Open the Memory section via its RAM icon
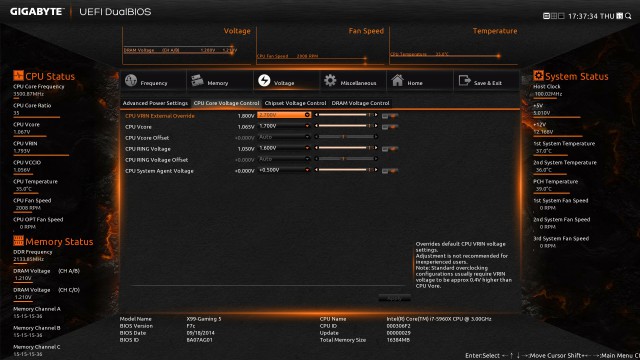This screenshot has height=360, width=640. [197, 80]
